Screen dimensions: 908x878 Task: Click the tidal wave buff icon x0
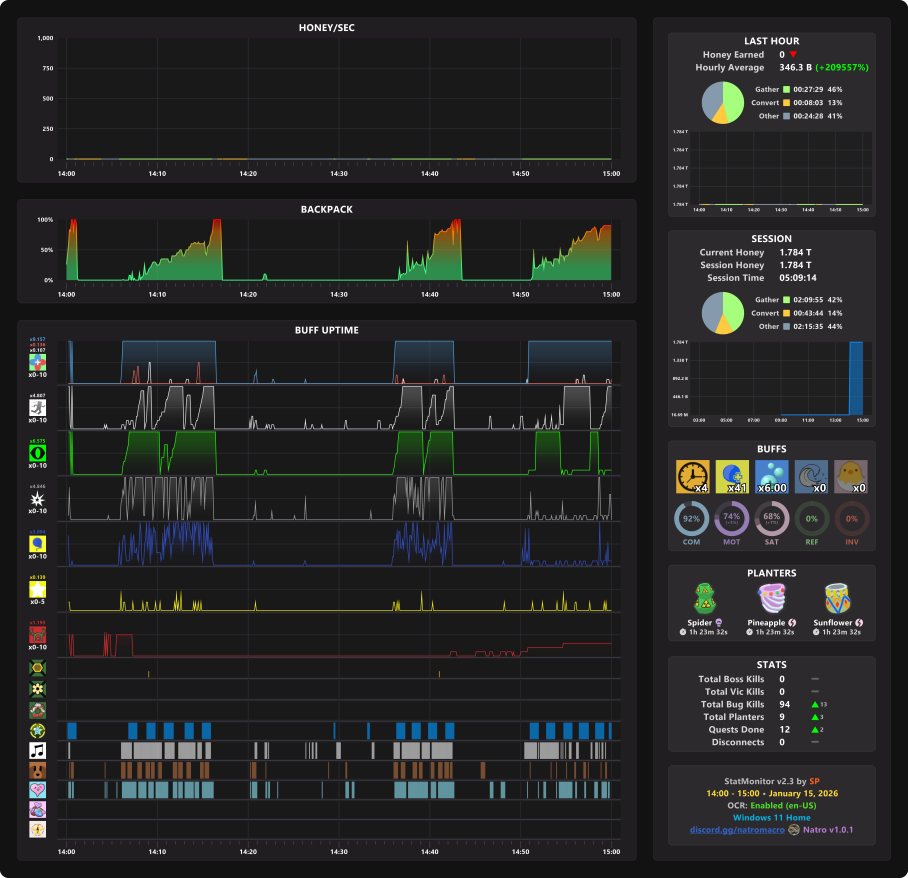coord(811,477)
